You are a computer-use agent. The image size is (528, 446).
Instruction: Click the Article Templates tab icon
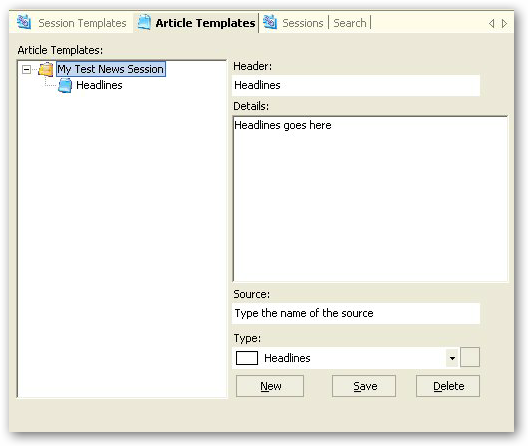click(x=144, y=22)
